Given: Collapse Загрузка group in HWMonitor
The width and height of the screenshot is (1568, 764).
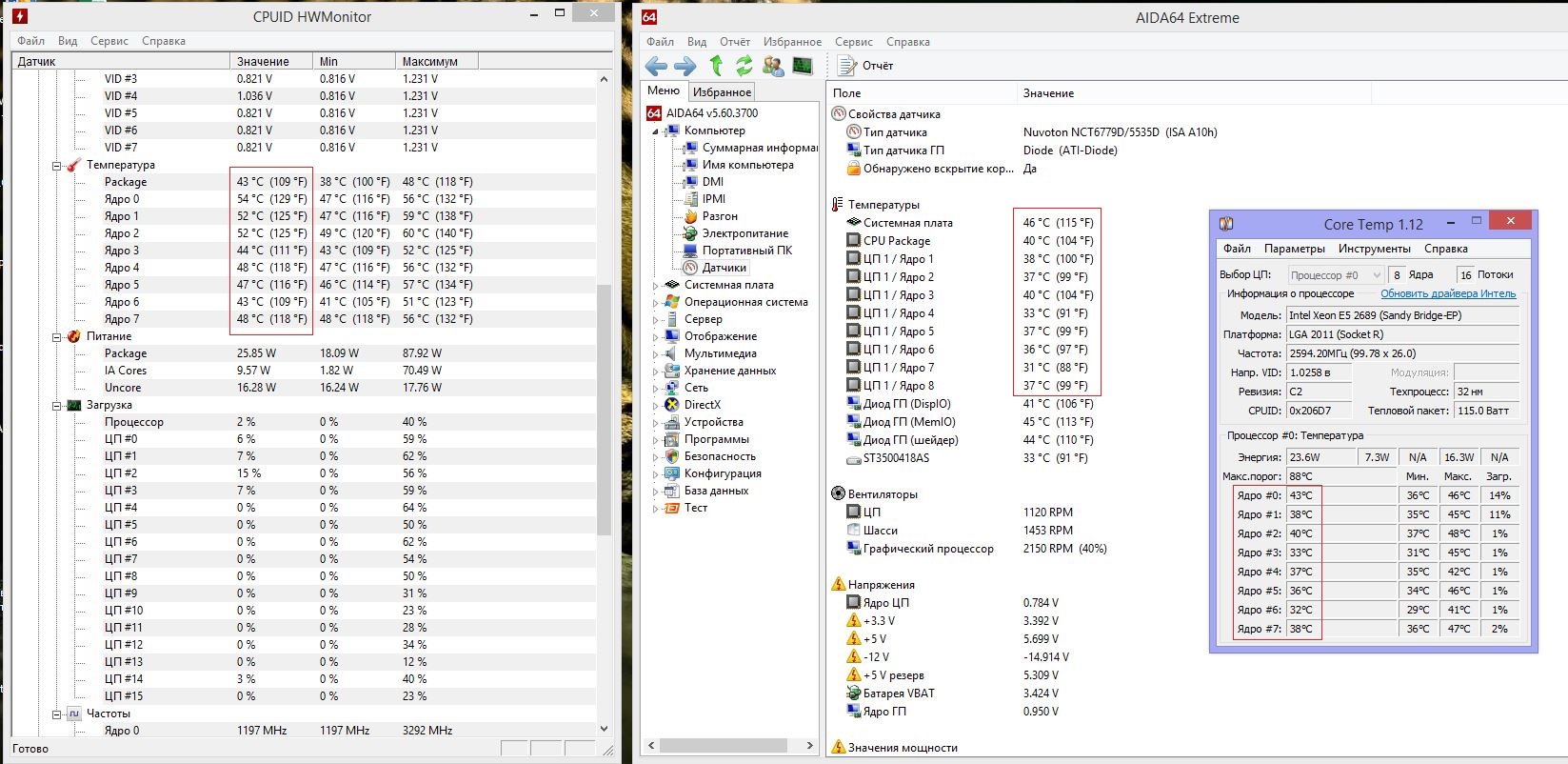Looking at the screenshot, I should (57, 405).
